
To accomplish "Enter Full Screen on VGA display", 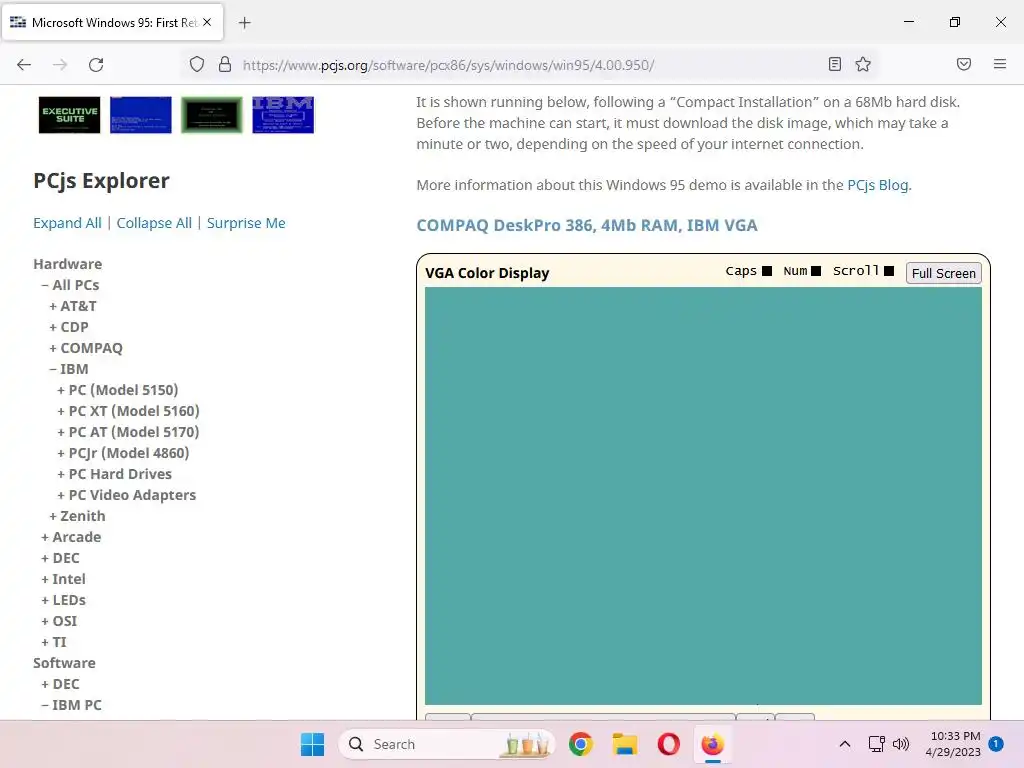I will pyautogui.click(x=943, y=273).
